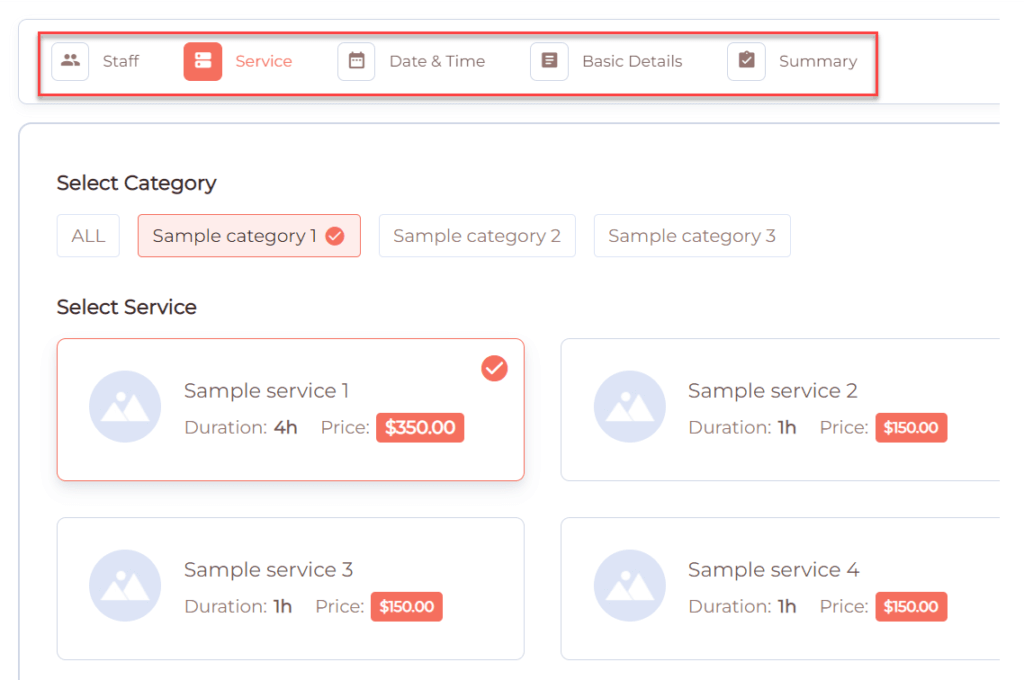Image resolution: width=1024 pixels, height=680 pixels.
Task: Toggle the checkmark on Sample service 1 card
Action: 494,368
